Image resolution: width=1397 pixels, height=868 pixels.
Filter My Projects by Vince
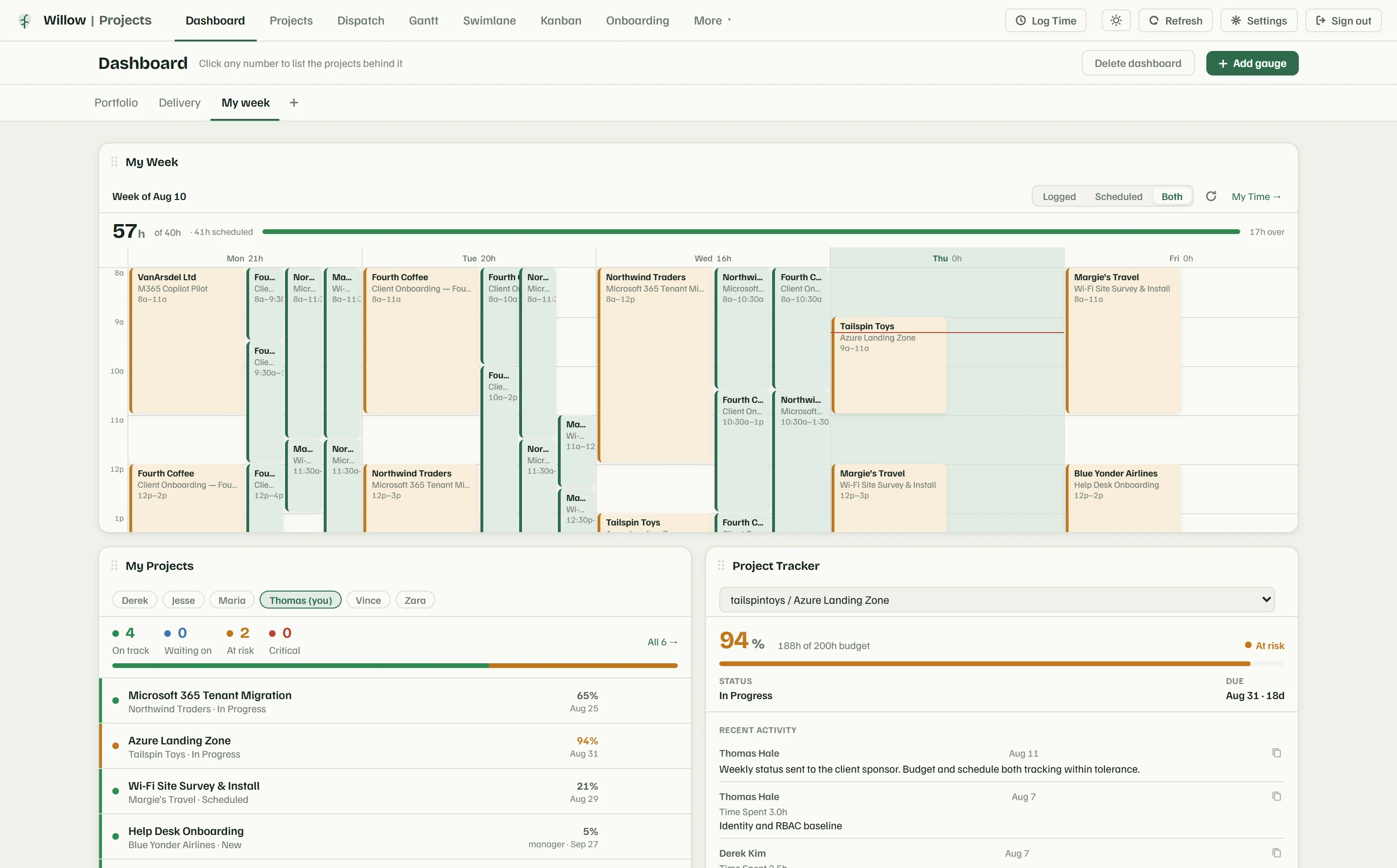click(368, 600)
